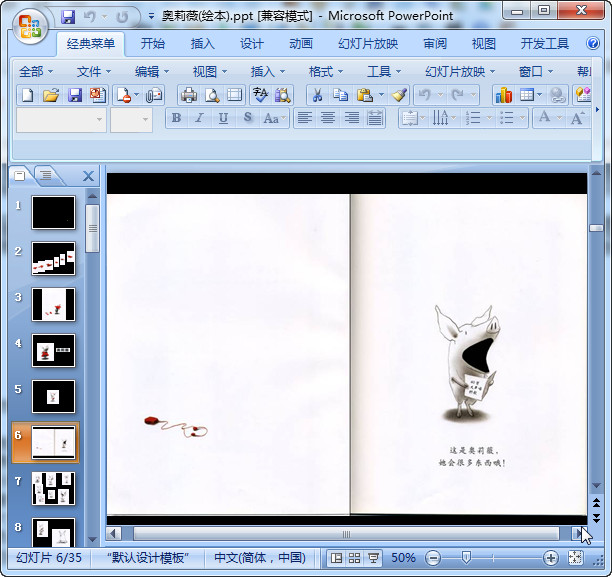Click the Insert Chart icon

click(x=503, y=95)
